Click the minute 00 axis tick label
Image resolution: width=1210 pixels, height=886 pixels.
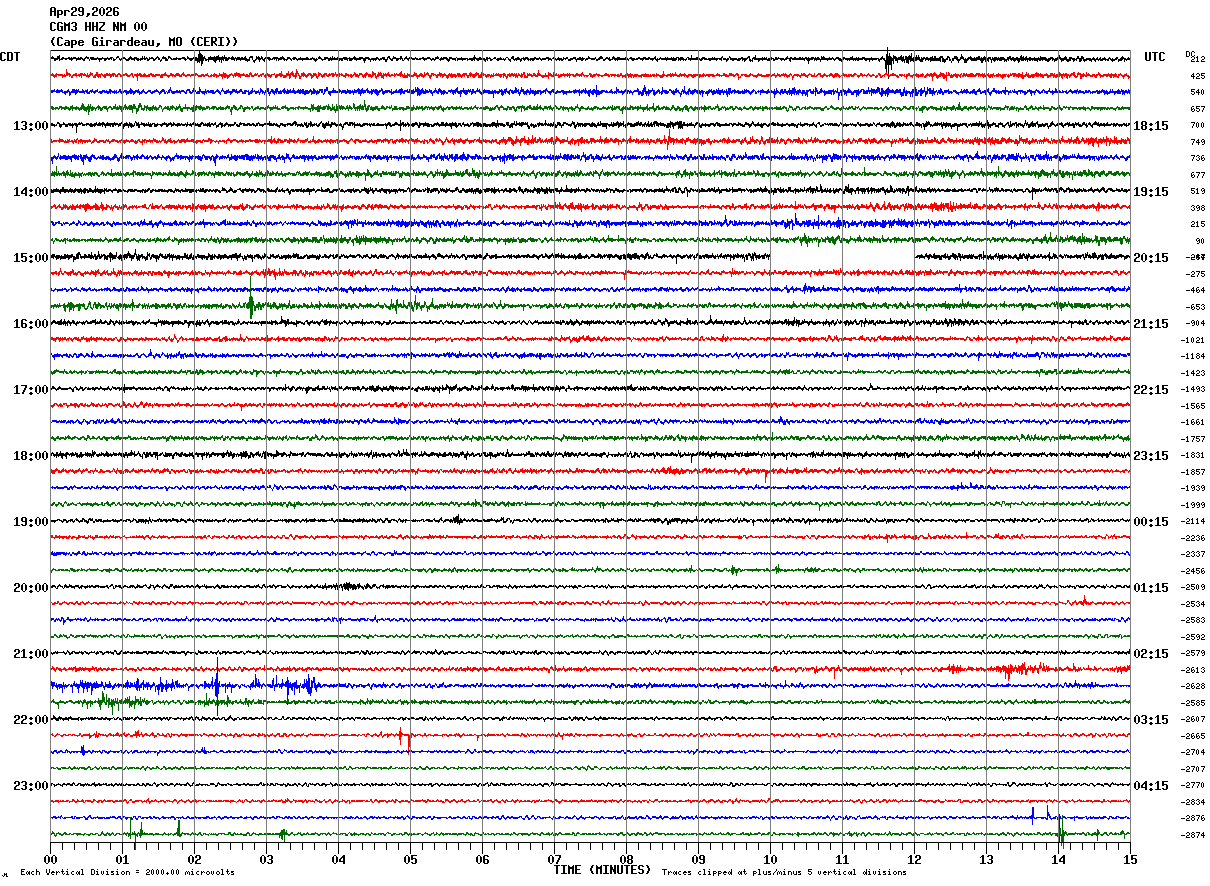coord(51,859)
